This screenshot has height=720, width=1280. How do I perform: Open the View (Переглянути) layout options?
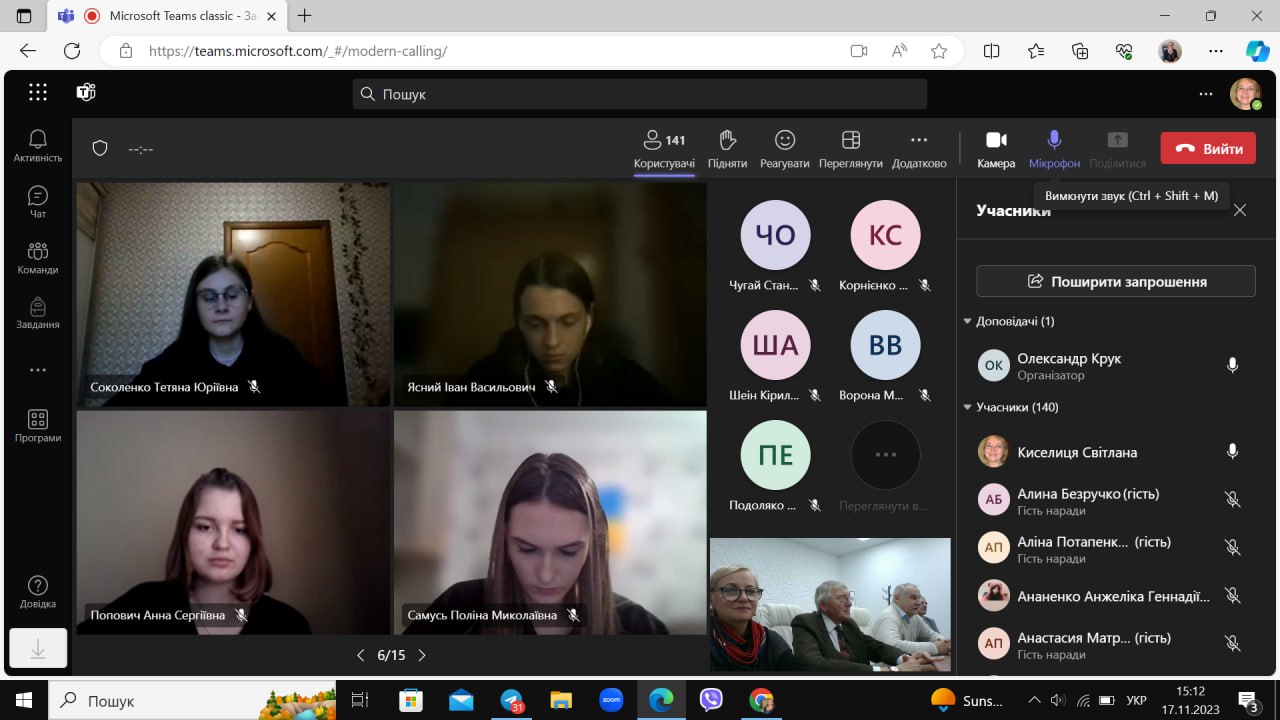(850, 148)
